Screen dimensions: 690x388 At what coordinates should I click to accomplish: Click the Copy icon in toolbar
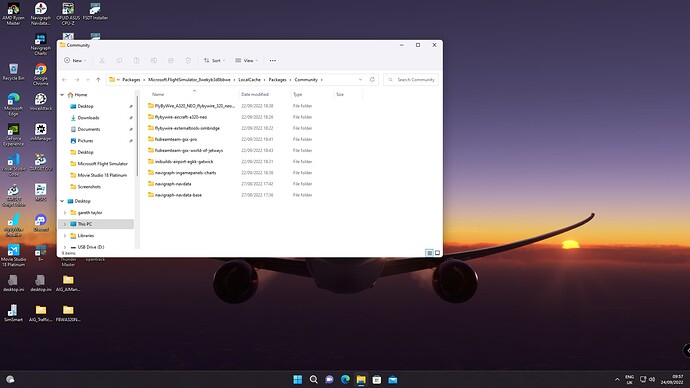click(x=119, y=60)
